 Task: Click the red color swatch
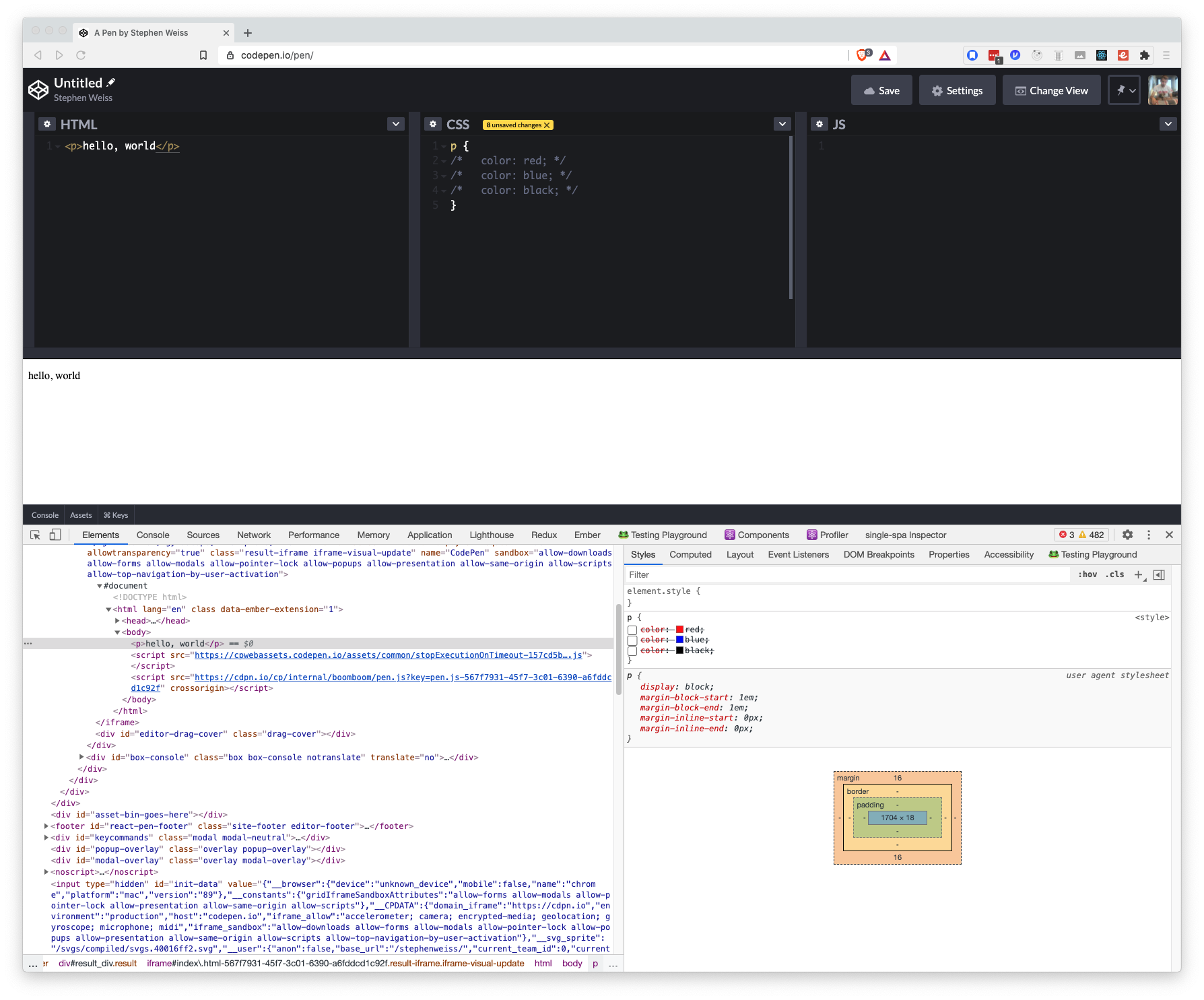(679, 629)
